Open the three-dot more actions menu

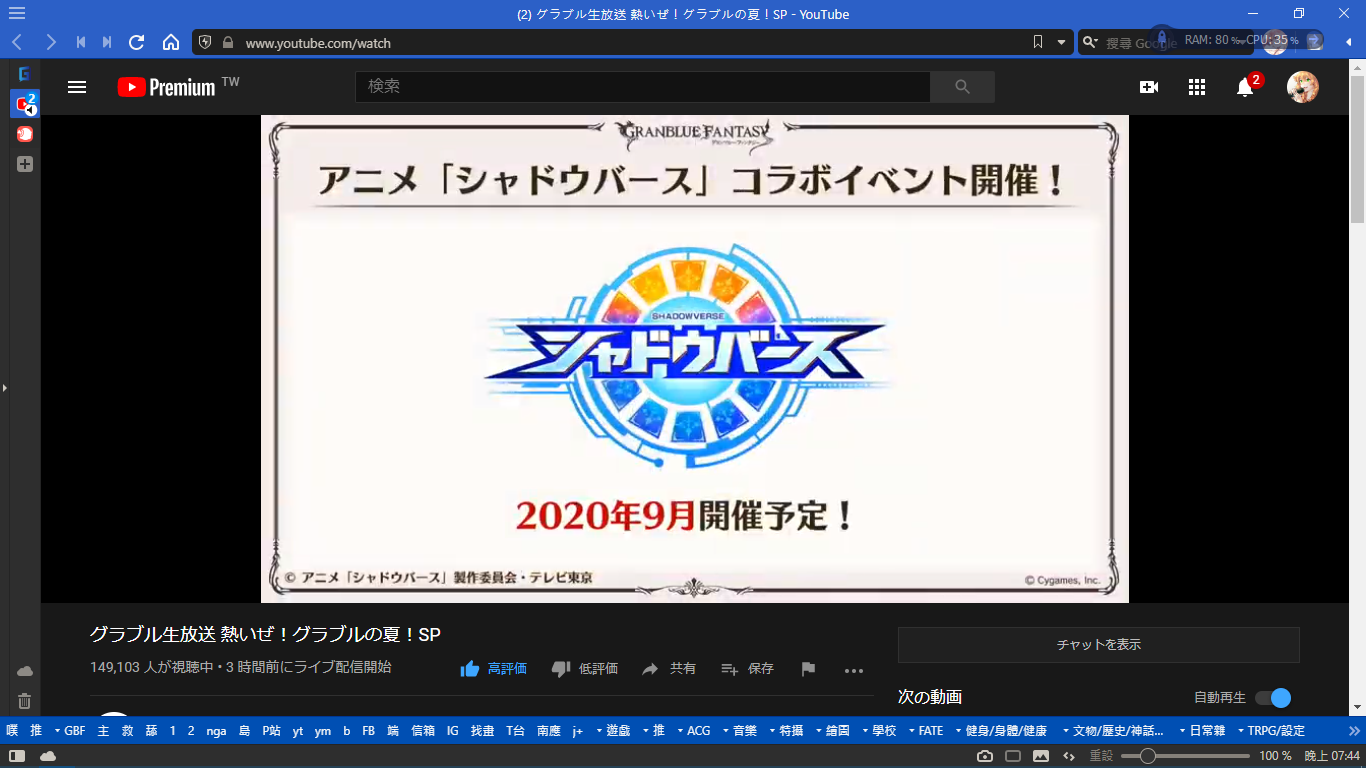[853, 670]
